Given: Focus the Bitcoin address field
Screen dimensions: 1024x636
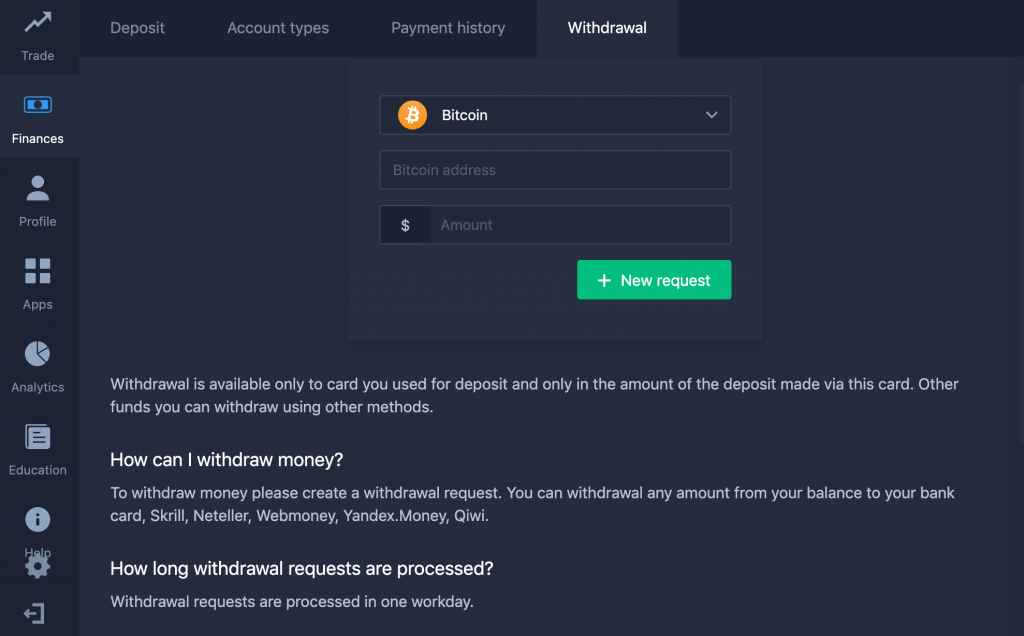Looking at the screenshot, I should [555, 170].
